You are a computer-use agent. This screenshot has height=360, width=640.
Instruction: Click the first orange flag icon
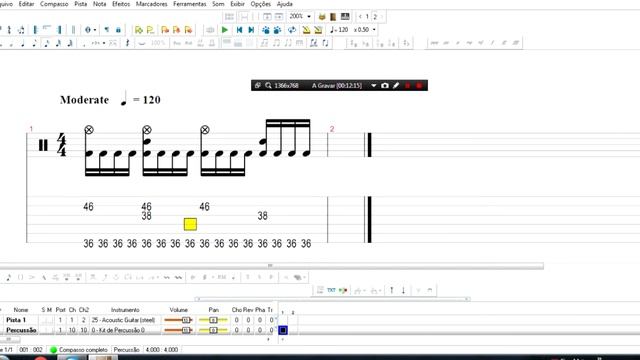pyautogui.click(x=165, y=30)
